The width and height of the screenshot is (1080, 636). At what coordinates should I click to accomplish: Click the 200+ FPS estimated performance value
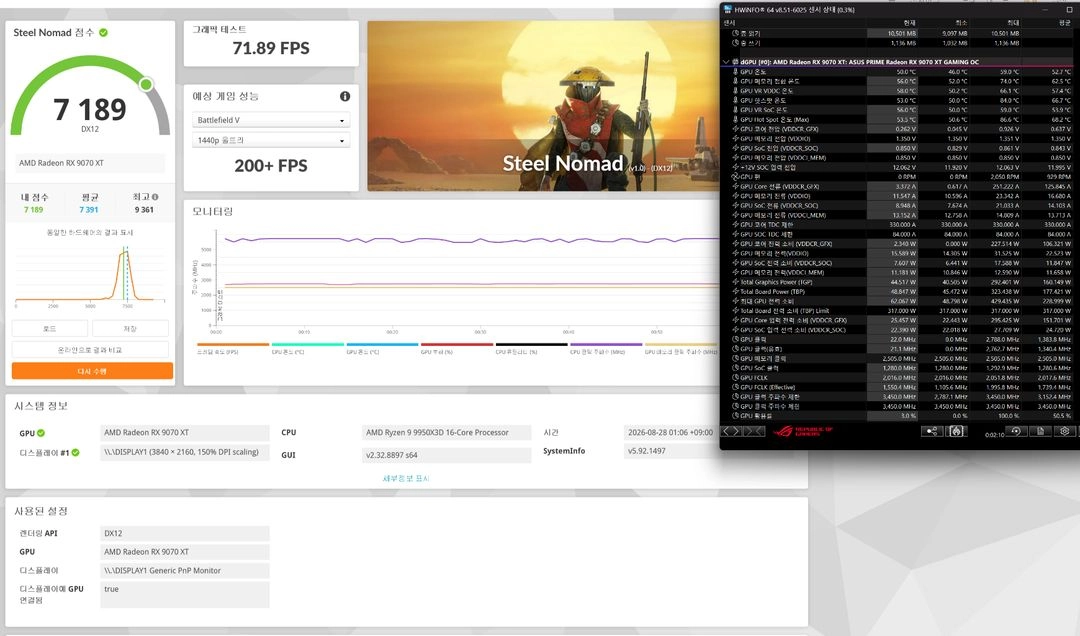click(271, 165)
